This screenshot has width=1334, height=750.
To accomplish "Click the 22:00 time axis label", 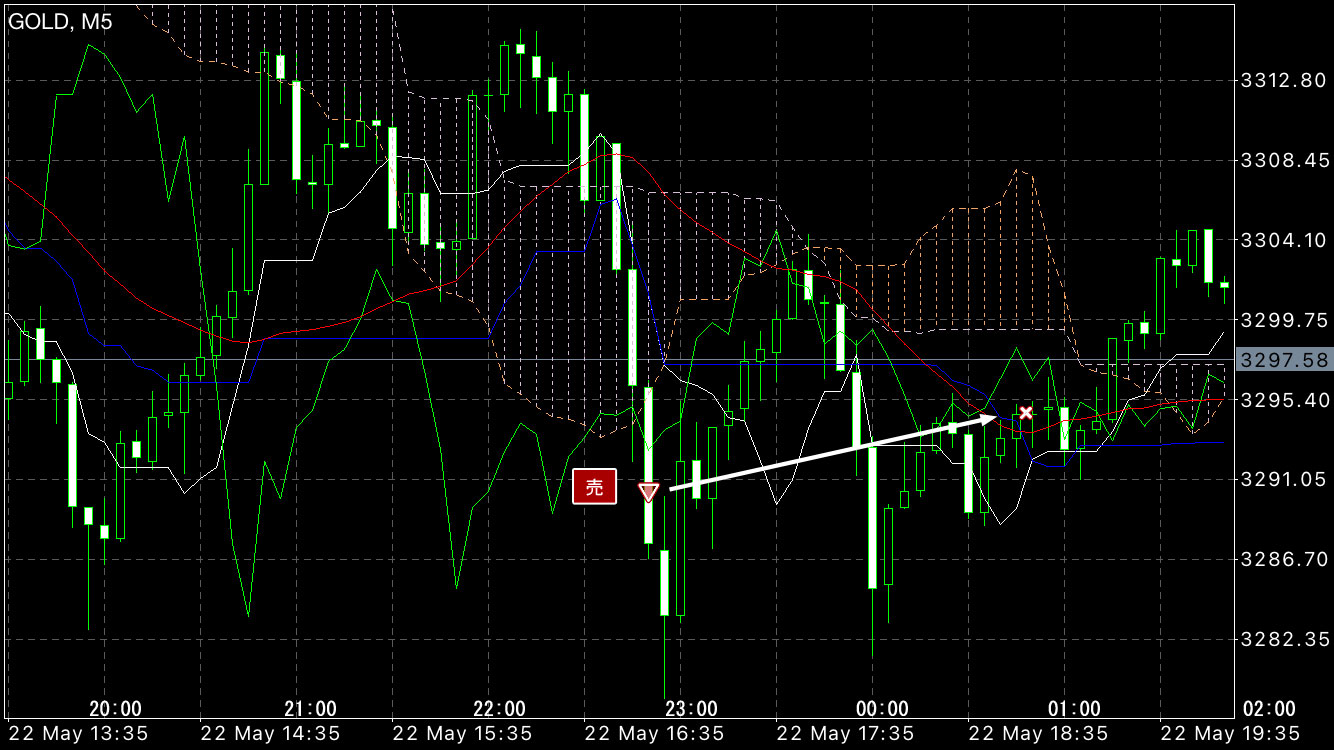I will pyautogui.click(x=500, y=709).
